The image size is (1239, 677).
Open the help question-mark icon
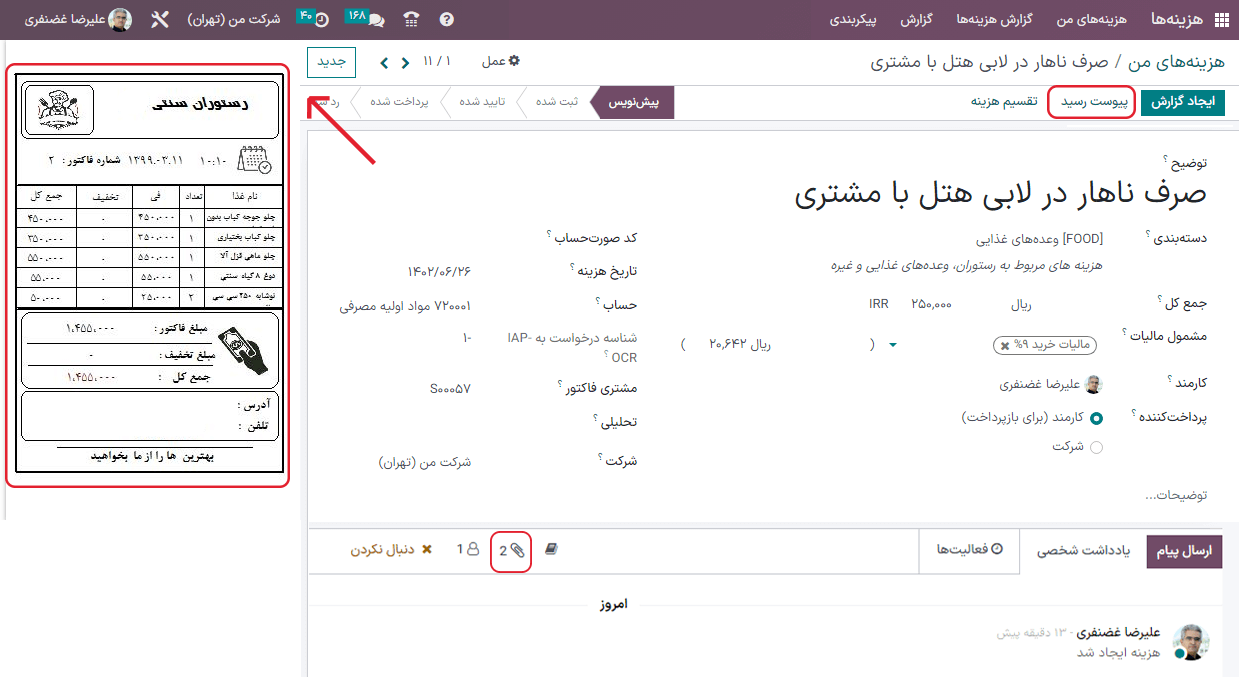(447, 18)
